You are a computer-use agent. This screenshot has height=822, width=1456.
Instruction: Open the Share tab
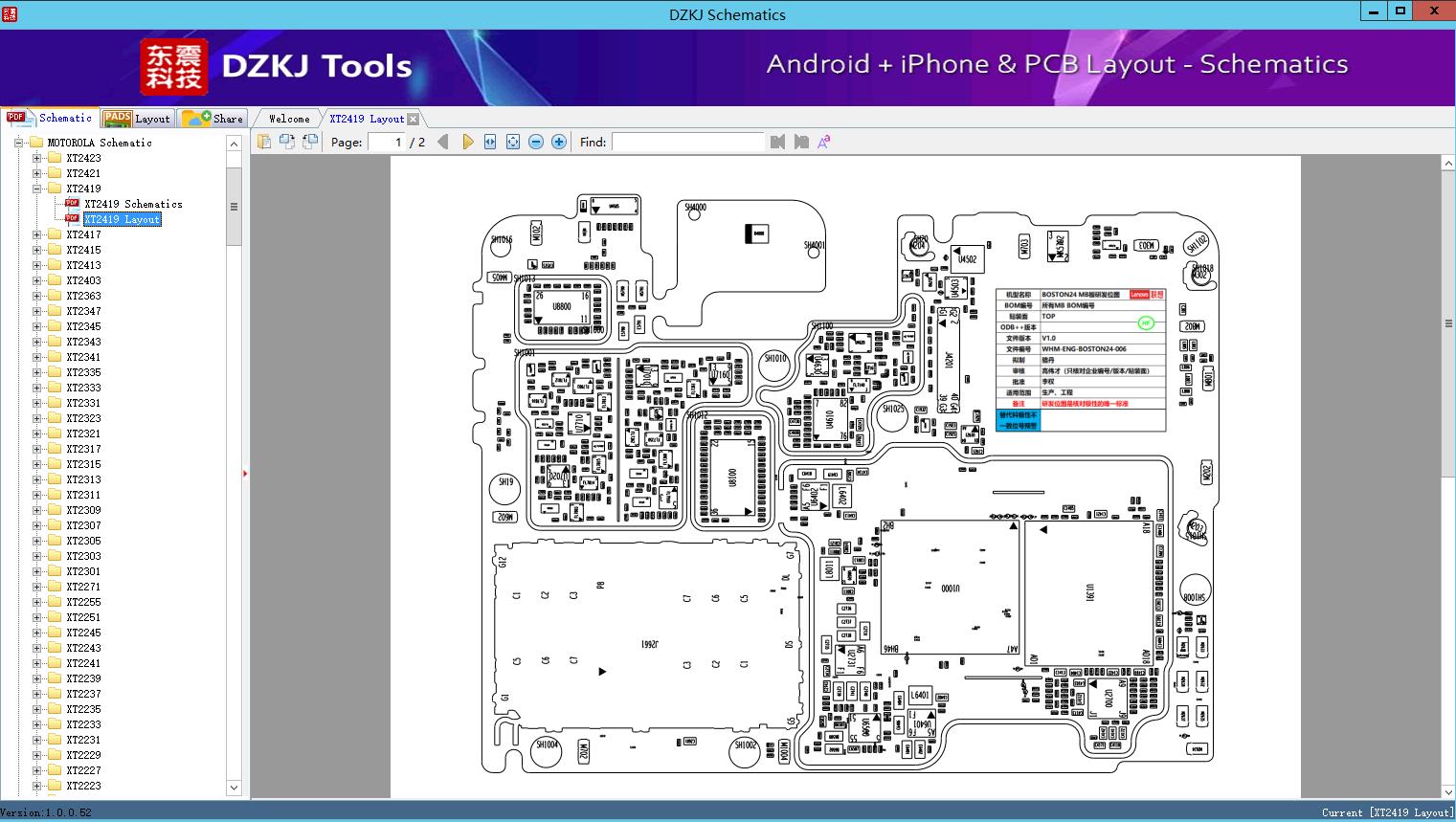tap(213, 119)
